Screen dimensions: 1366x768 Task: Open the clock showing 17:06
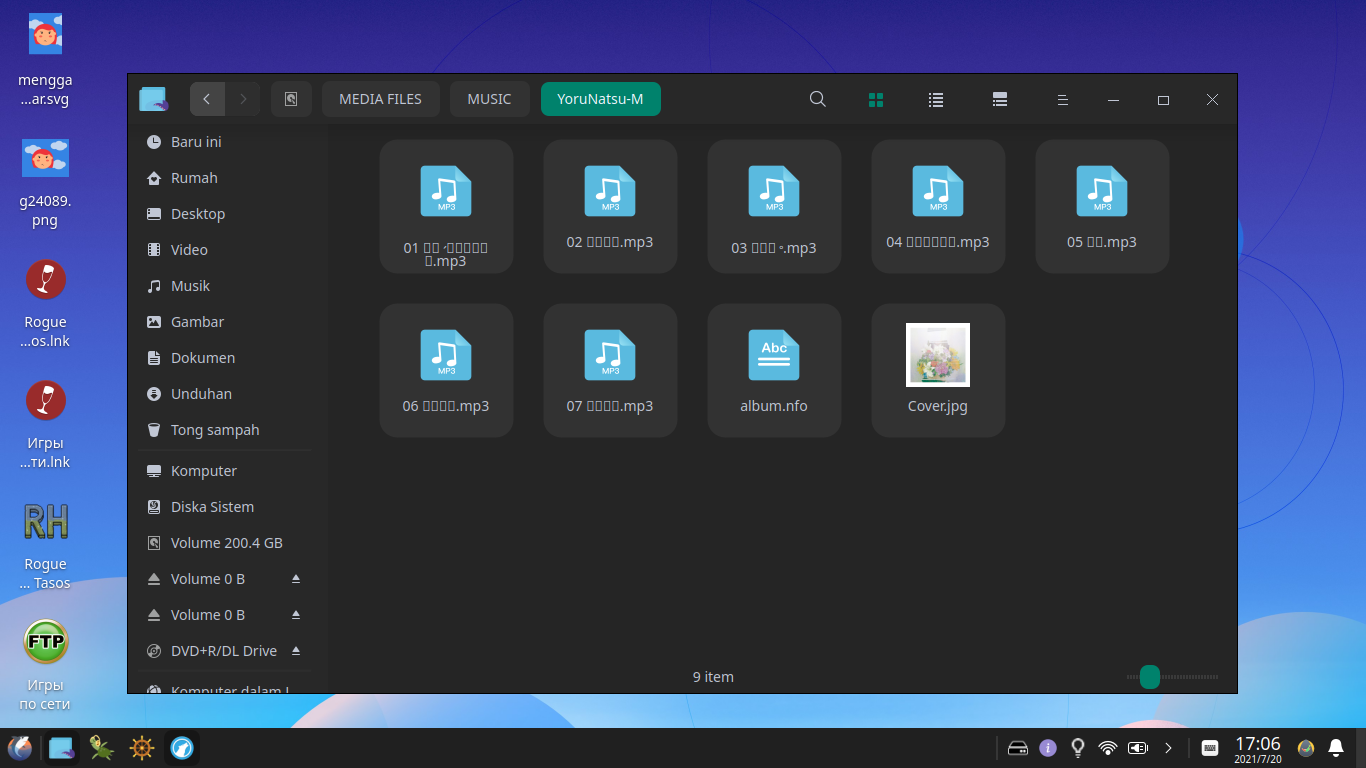tap(1257, 748)
